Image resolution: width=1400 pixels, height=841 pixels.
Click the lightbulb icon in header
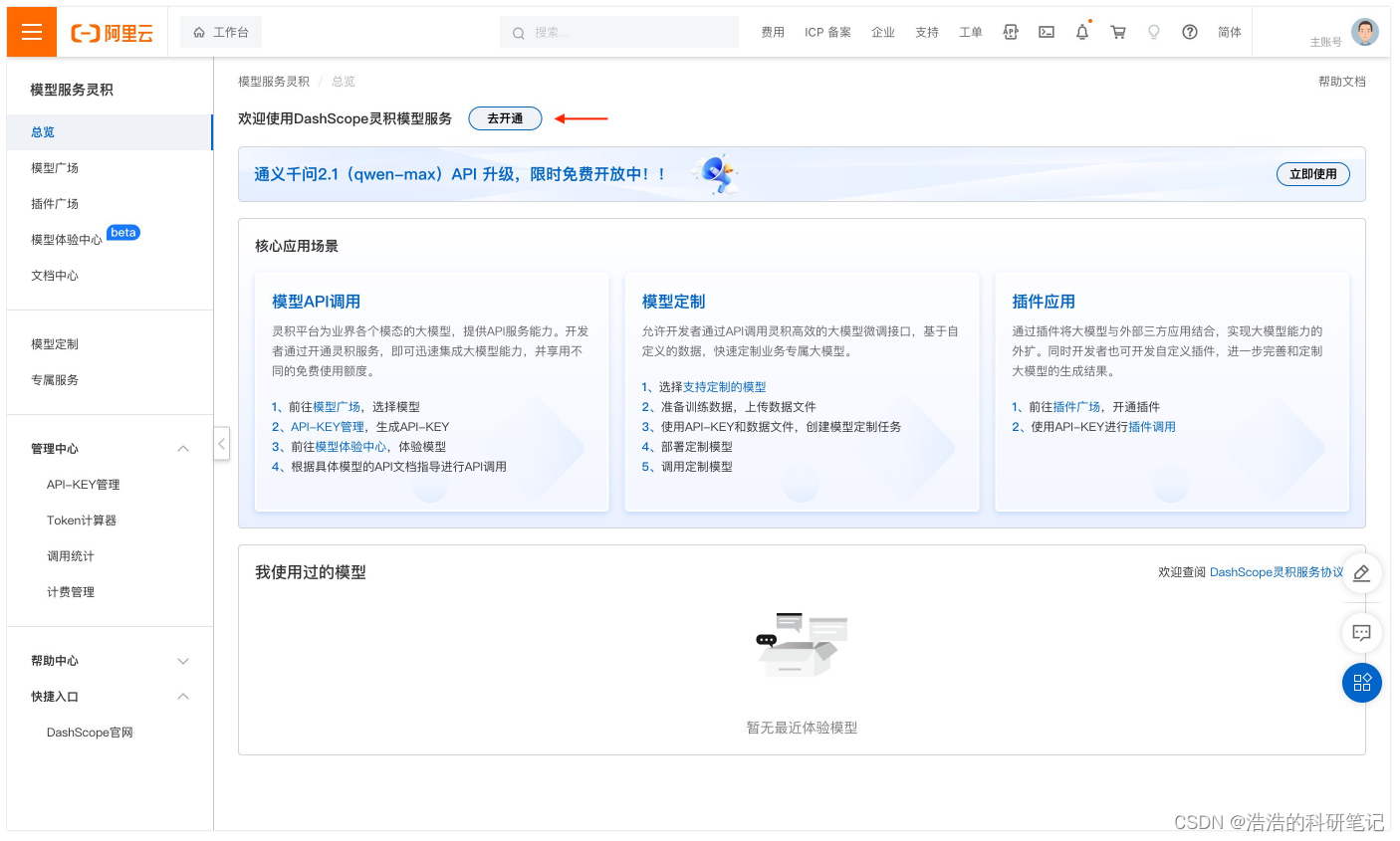(1154, 32)
